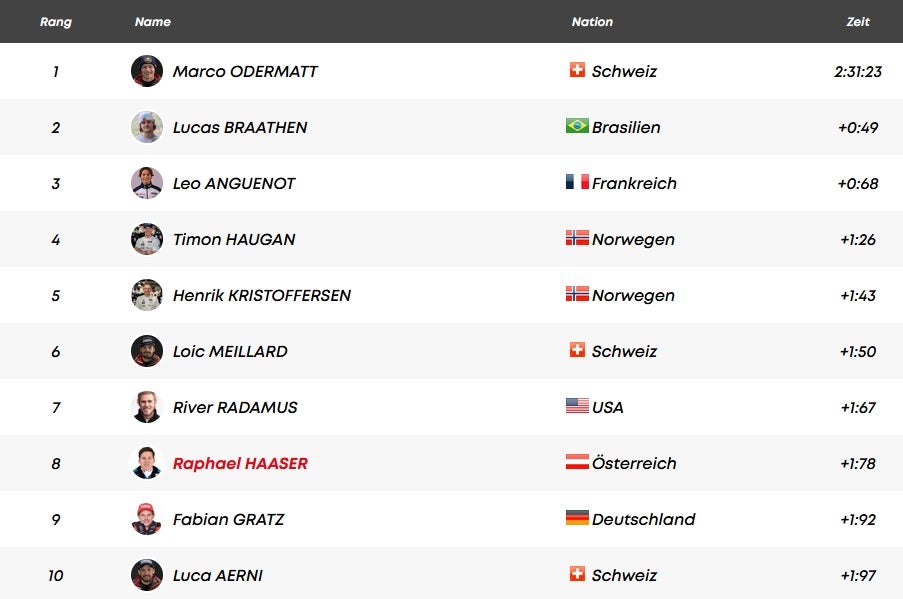The width and height of the screenshot is (903, 599).
Task: Click the Zeit column header
Action: [x=858, y=21]
